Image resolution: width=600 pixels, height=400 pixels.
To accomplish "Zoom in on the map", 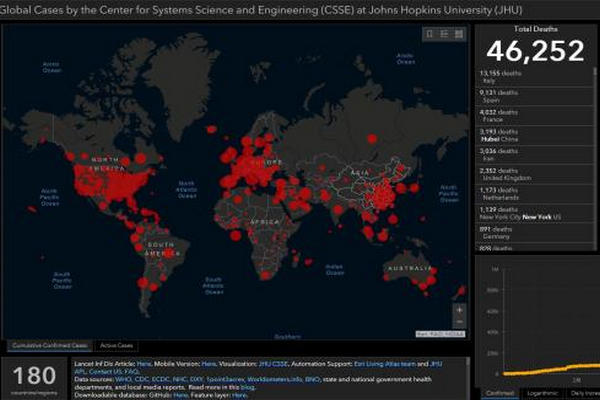I will [458, 309].
